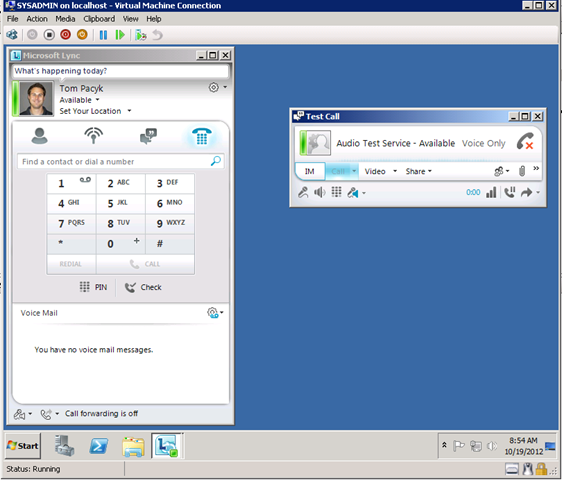Screen dimensions: 562x480
Task: Open the Call button dropdown arrow
Action: pyautogui.click(x=354, y=171)
